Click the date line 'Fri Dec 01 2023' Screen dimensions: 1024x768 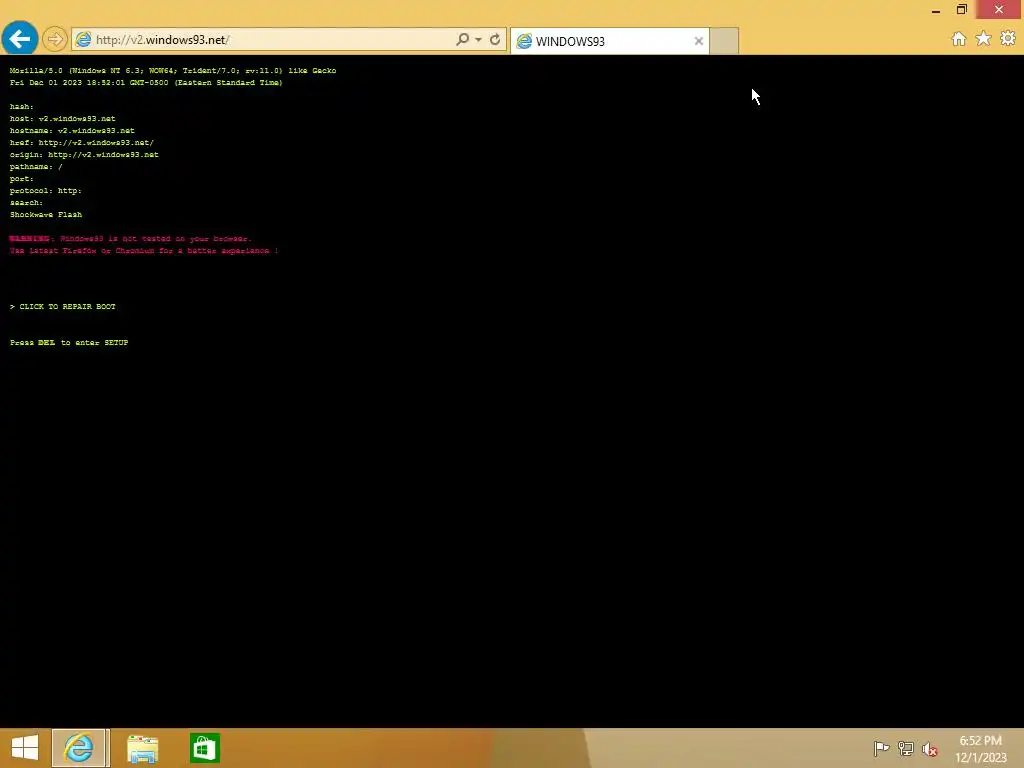146,82
